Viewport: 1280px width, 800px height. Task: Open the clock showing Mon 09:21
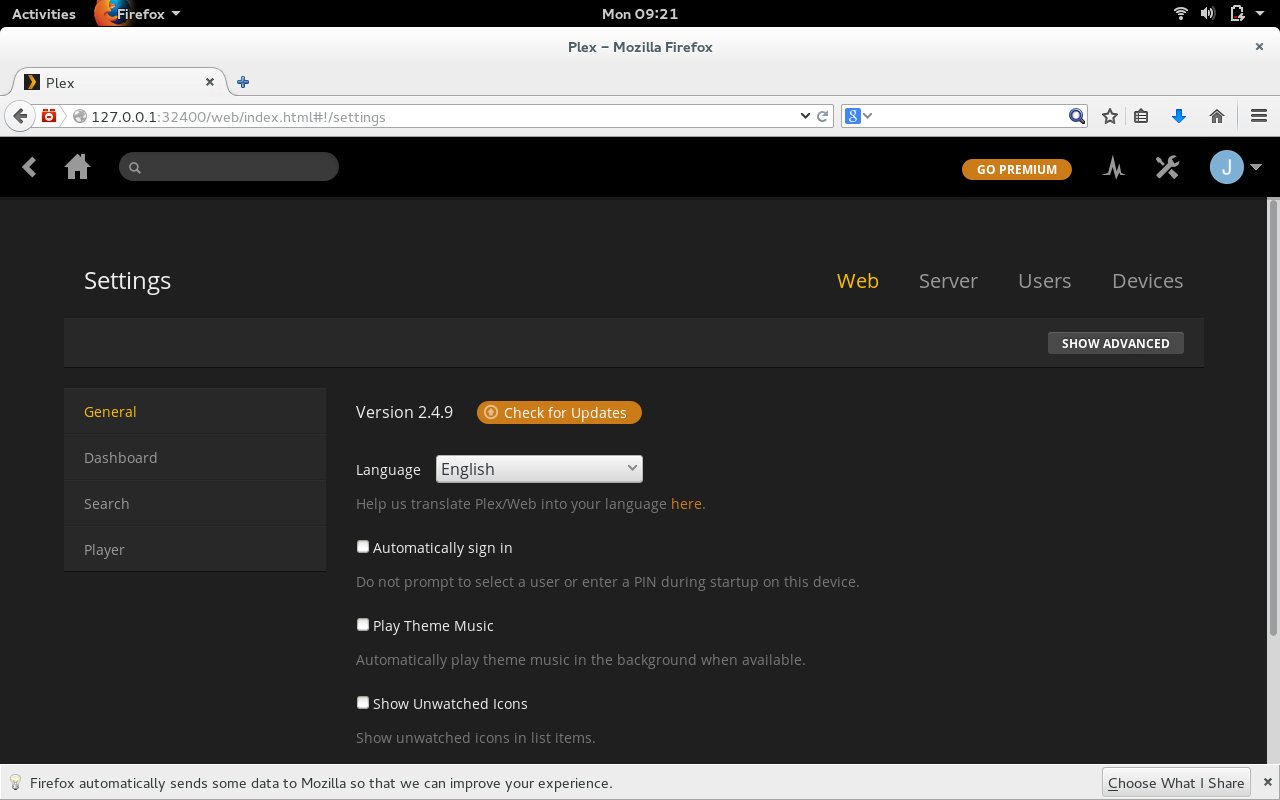click(x=640, y=14)
